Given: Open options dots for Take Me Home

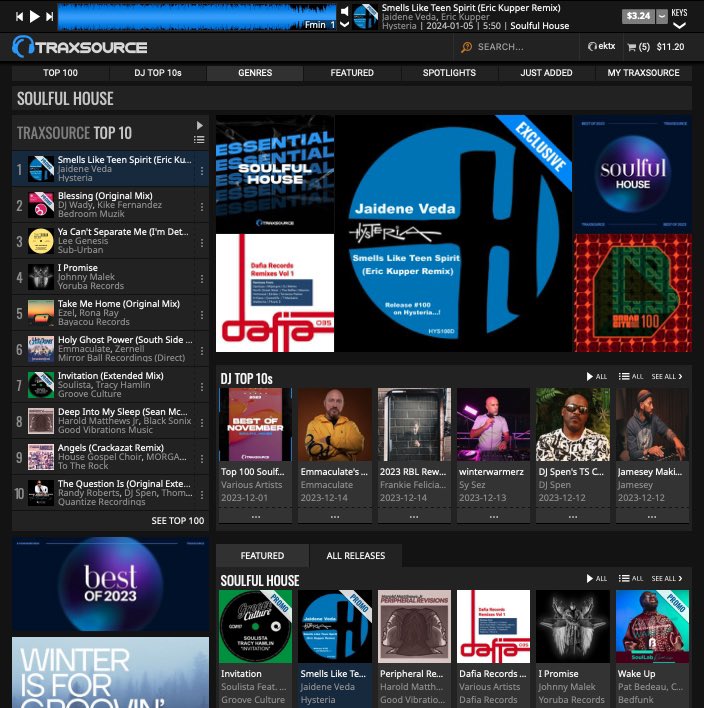Looking at the screenshot, I should (201, 315).
